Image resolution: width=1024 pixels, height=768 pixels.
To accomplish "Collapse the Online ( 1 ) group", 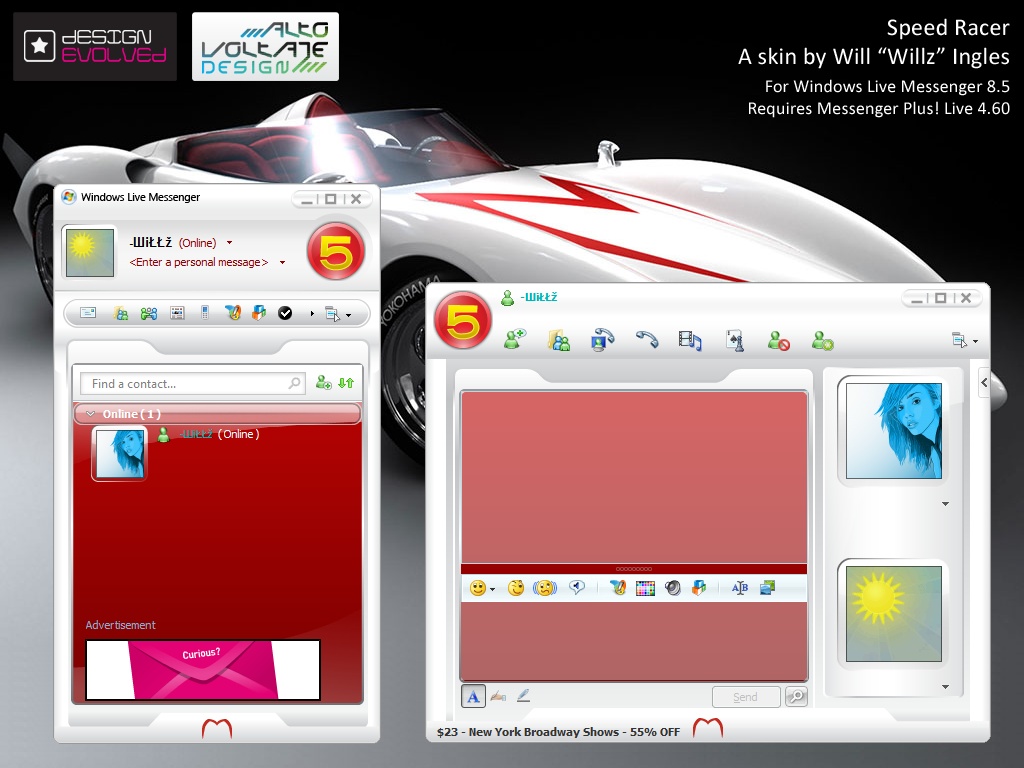I will [91, 414].
